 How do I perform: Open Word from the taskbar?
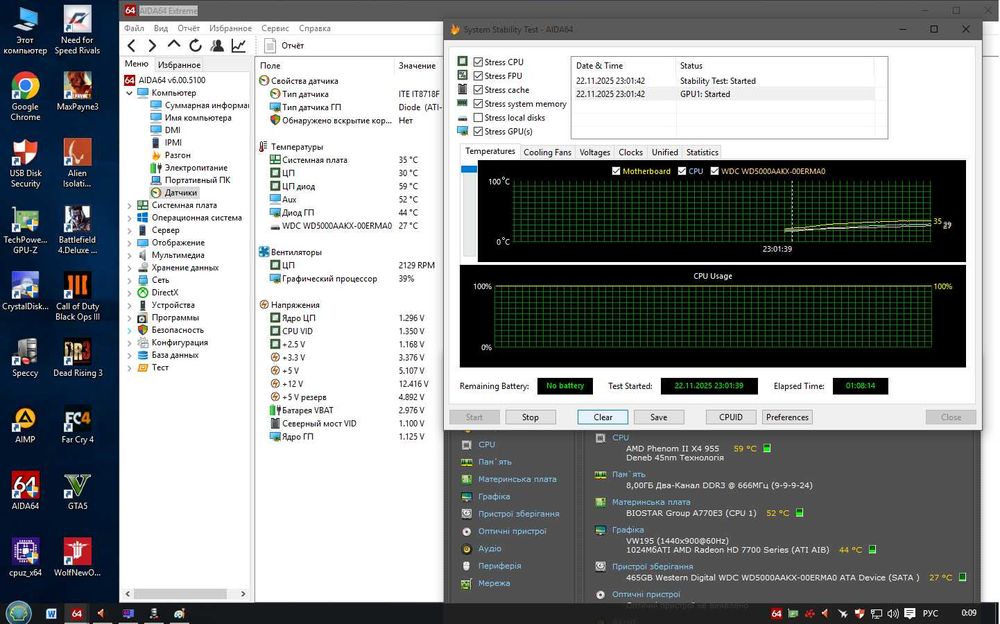click(51, 614)
